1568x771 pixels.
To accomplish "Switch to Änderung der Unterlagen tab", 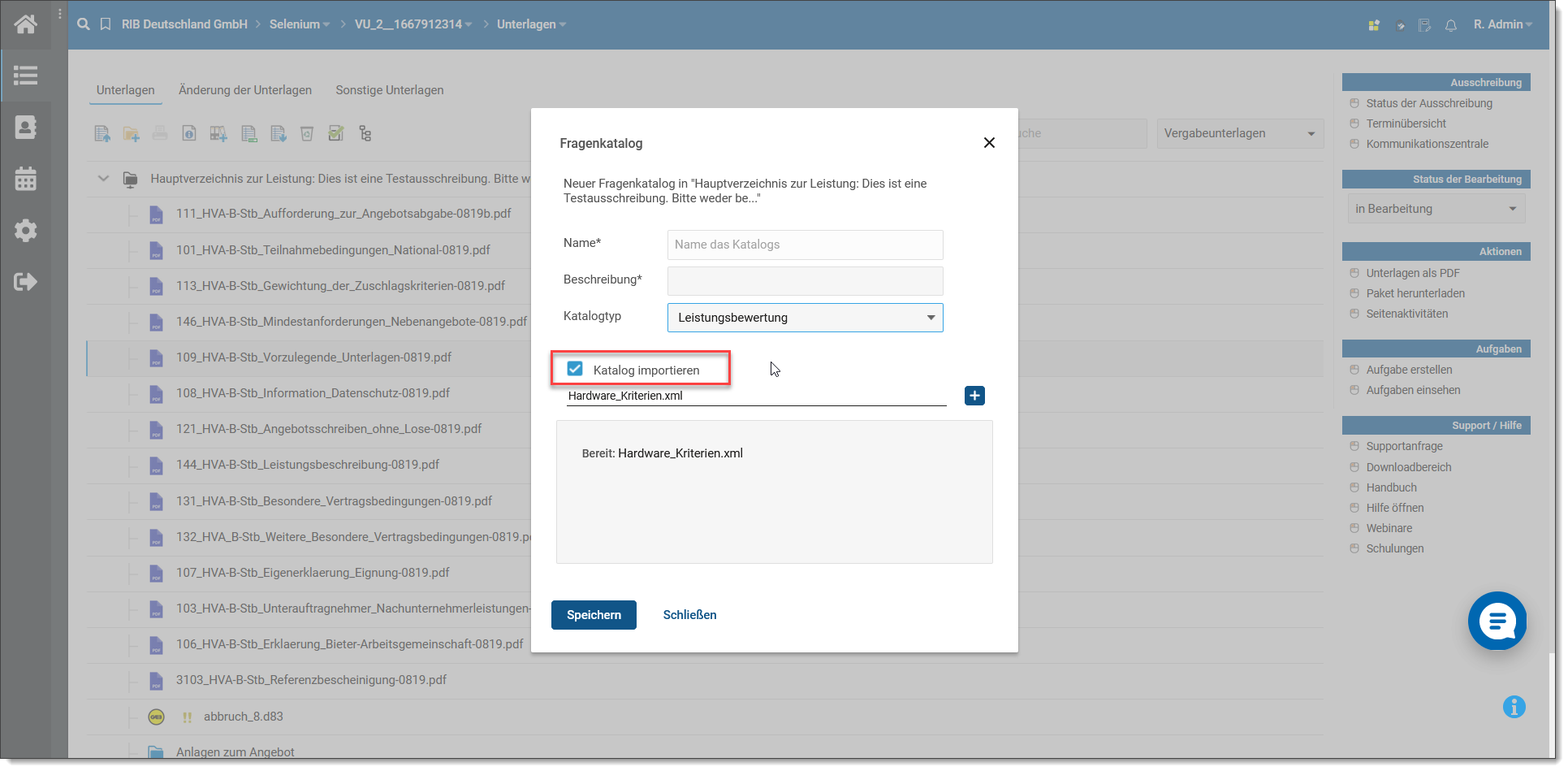I will 245,90.
